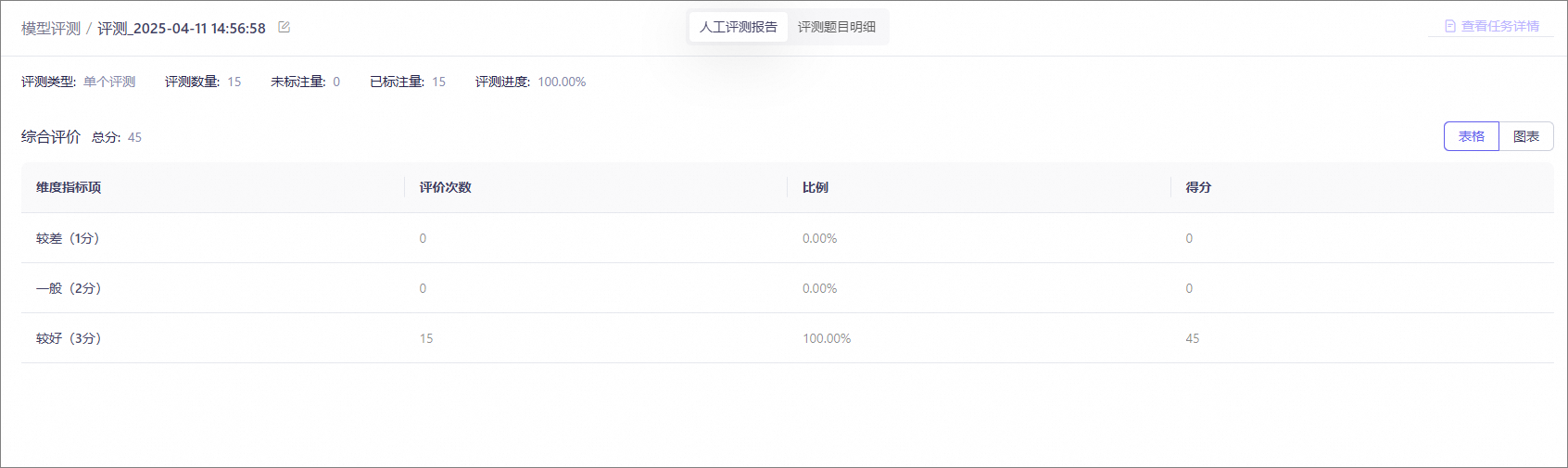Open the 评测题目明细 tab
This screenshot has height=468, width=1568.
point(837,27)
